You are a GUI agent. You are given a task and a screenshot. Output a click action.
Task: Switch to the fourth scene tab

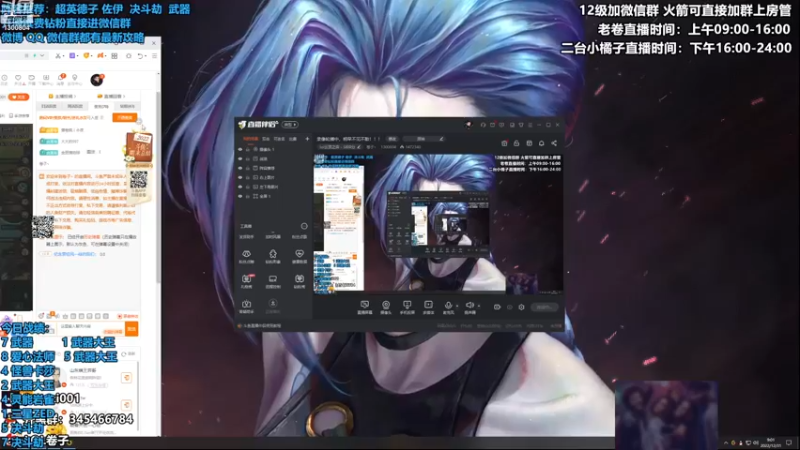293,139
